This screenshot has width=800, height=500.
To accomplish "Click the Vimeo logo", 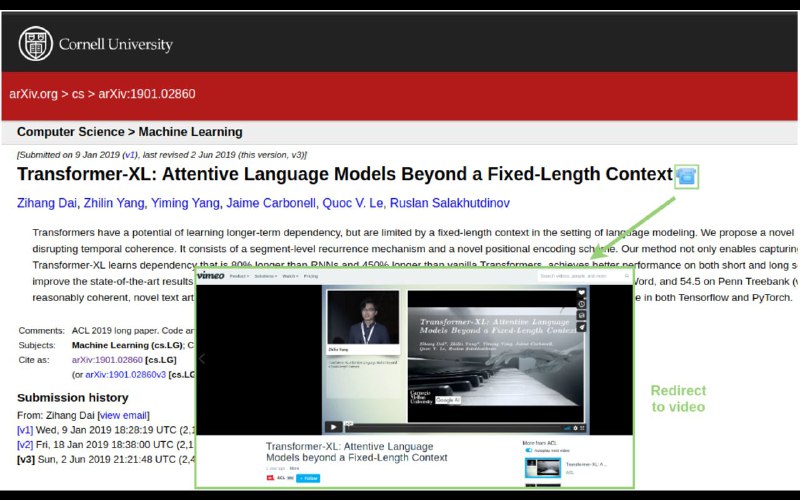I will click(211, 276).
